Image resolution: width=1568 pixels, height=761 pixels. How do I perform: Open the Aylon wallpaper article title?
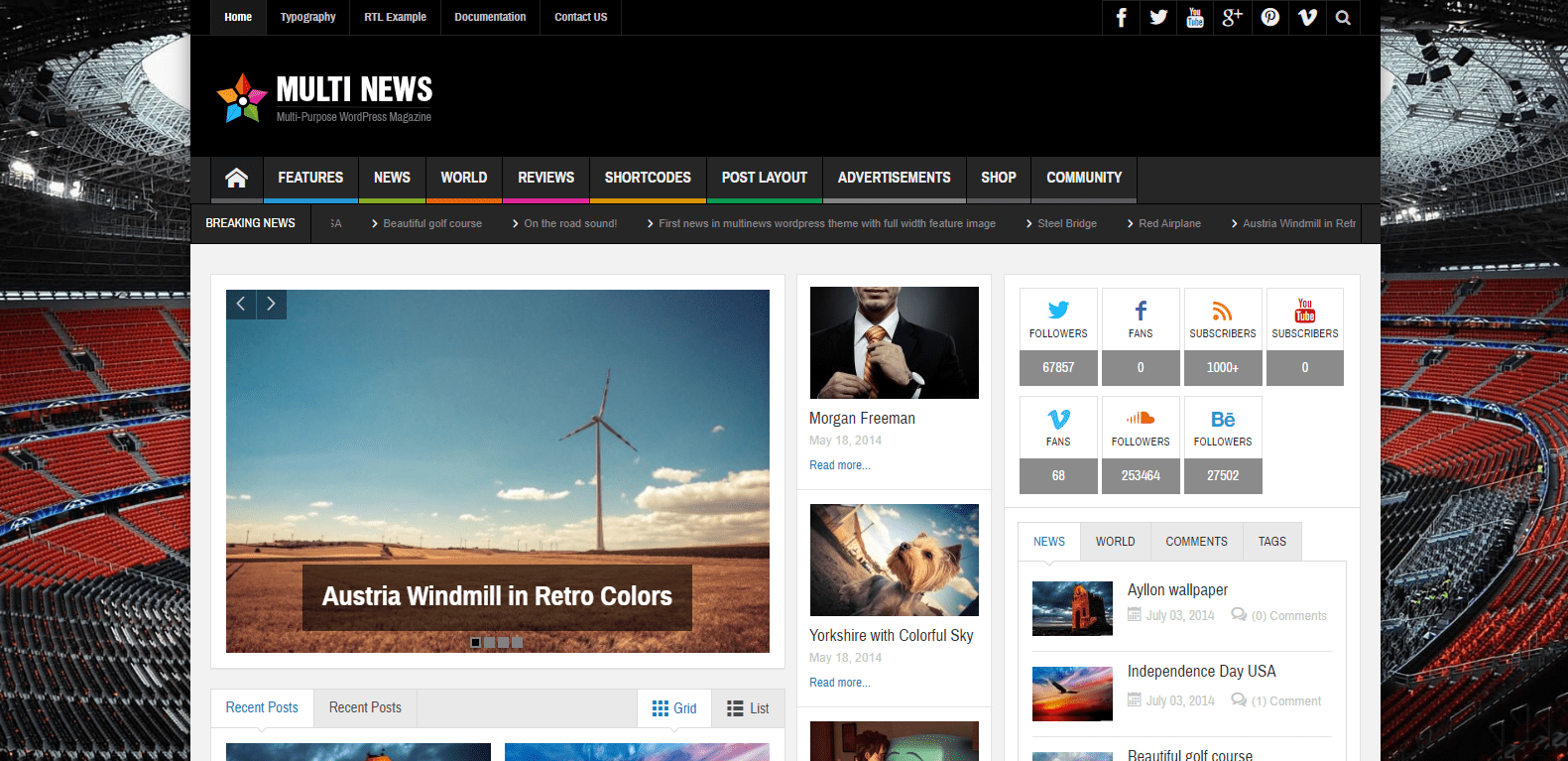click(1177, 590)
